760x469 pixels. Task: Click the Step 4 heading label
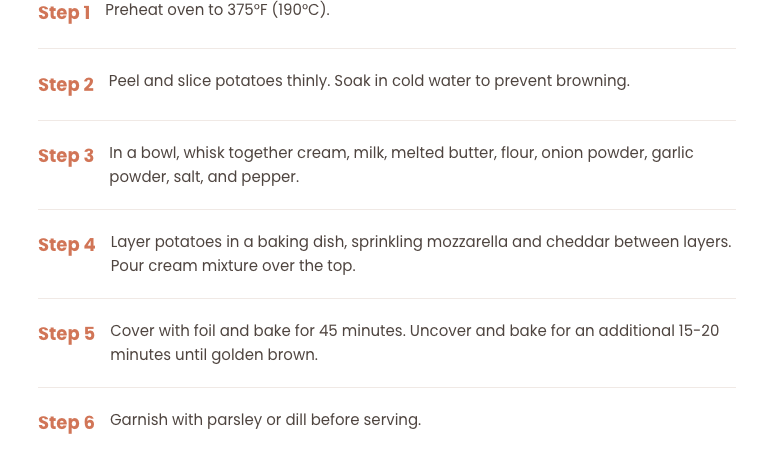[67, 245]
